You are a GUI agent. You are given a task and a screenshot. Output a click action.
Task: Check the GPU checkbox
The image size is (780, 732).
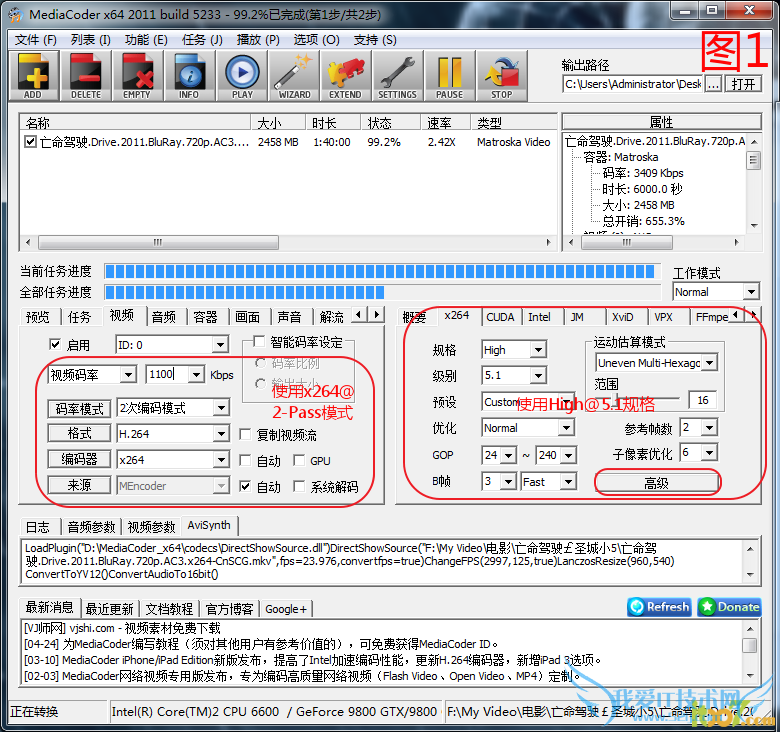tap(300, 461)
